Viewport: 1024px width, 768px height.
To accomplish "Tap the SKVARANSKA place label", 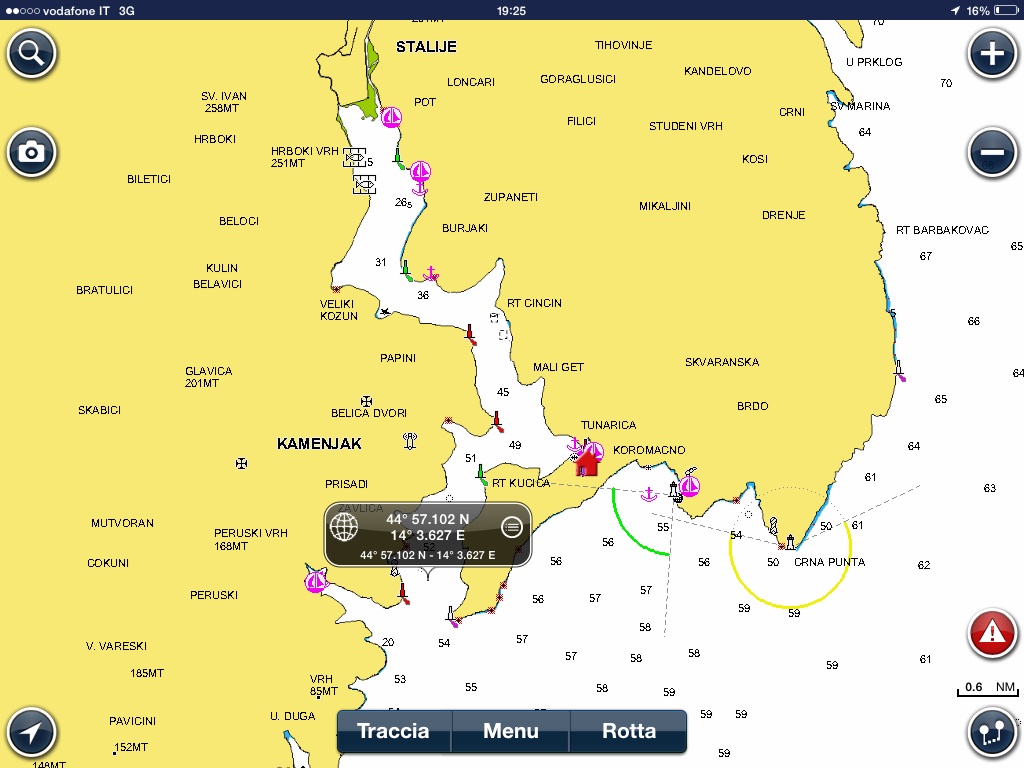I will [x=722, y=362].
